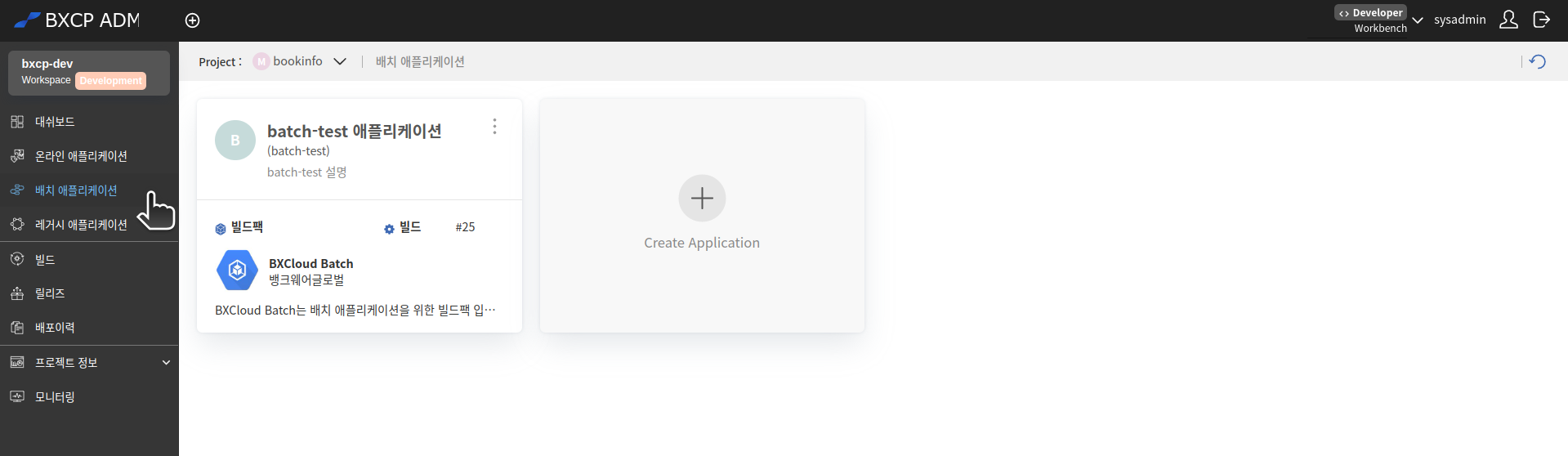The image size is (1568, 456).
Task: Click the B avatar of batch-test application
Action: tap(235, 141)
